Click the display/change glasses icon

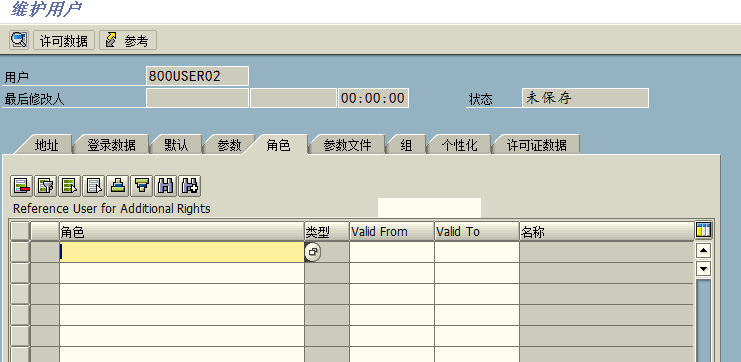click(19, 40)
